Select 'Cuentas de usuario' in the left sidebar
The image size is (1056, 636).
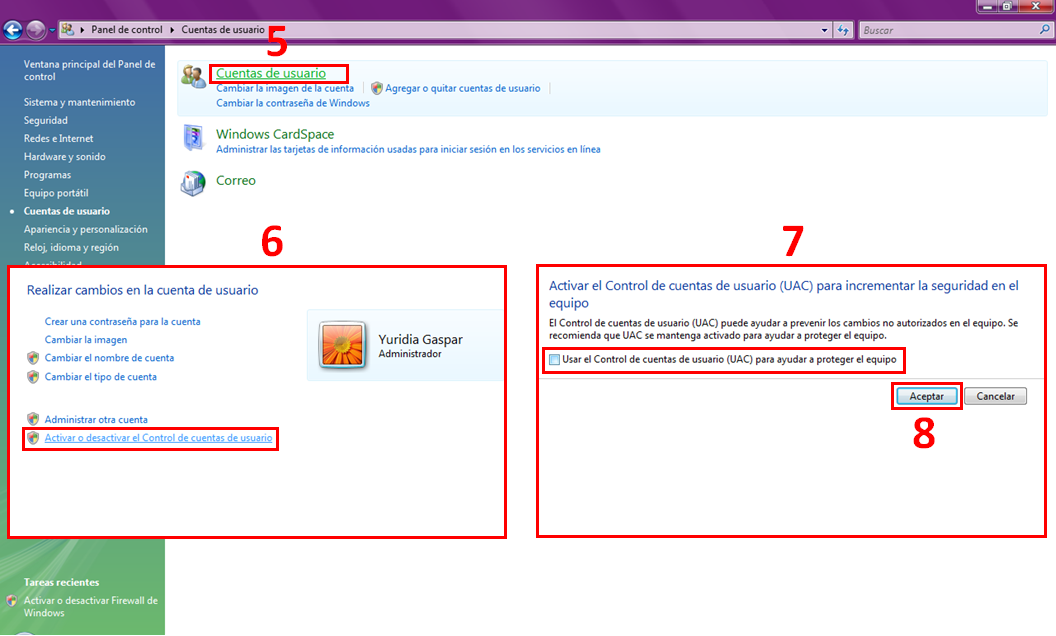coord(67,212)
